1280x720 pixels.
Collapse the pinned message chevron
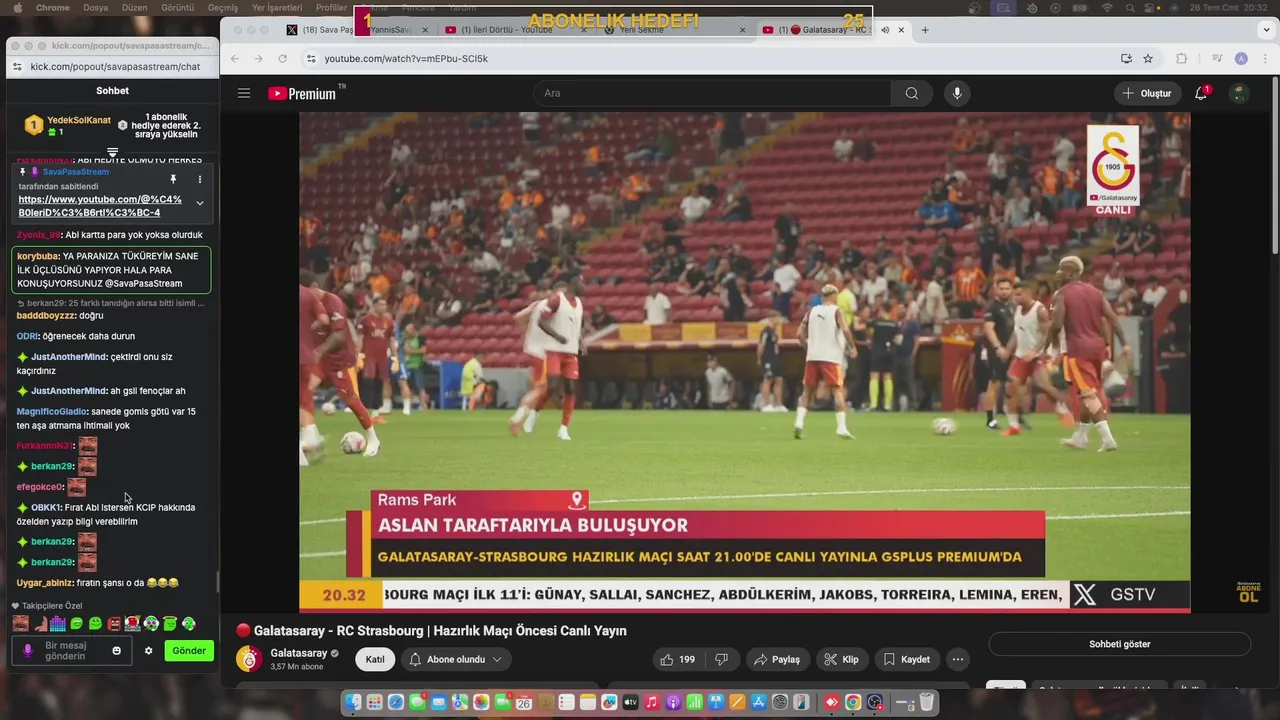pyautogui.click(x=199, y=203)
